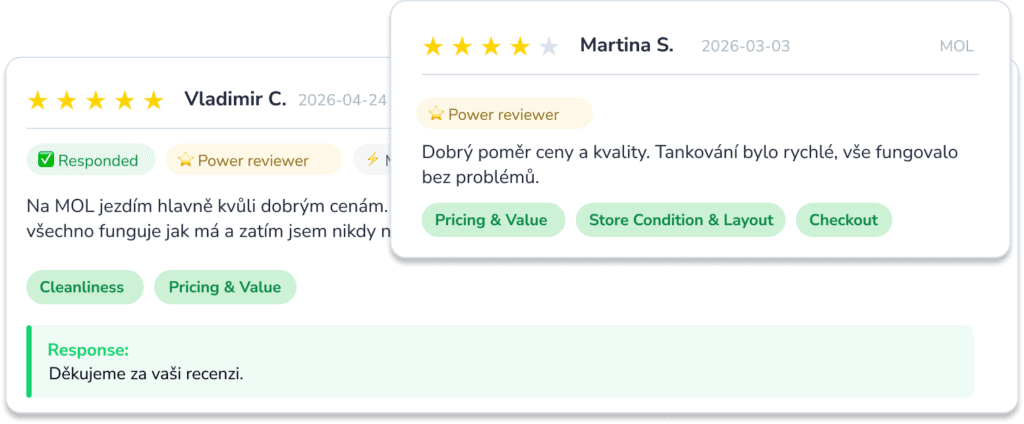Click the first star in Martina's rating

click(x=433, y=46)
